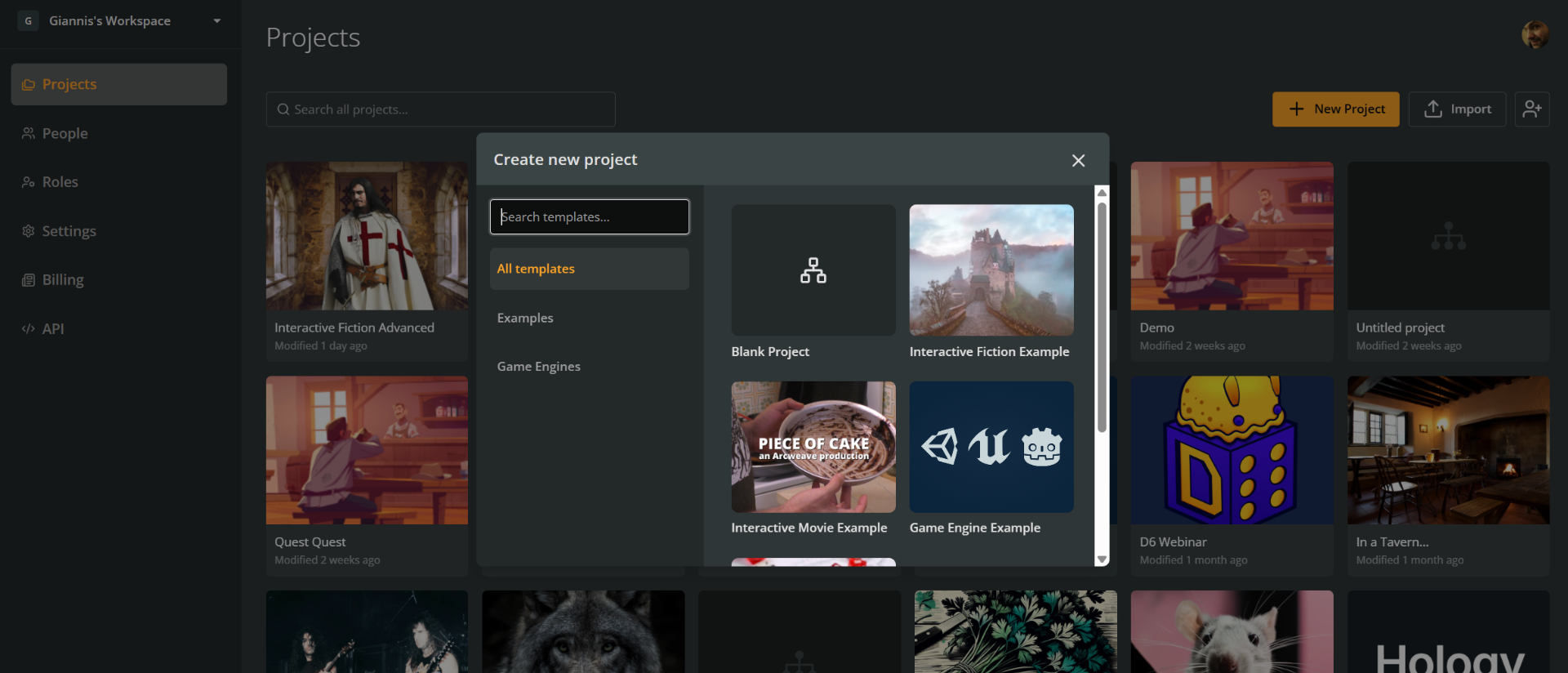Select the Examples template category
The width and height of the screenshot is (1568, 673).
(x=590, y=318)
